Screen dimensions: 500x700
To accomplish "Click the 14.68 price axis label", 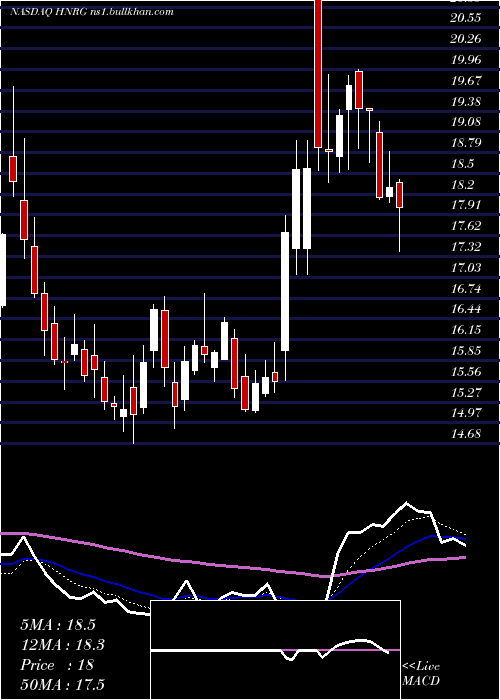I will (x=467, y=433).
